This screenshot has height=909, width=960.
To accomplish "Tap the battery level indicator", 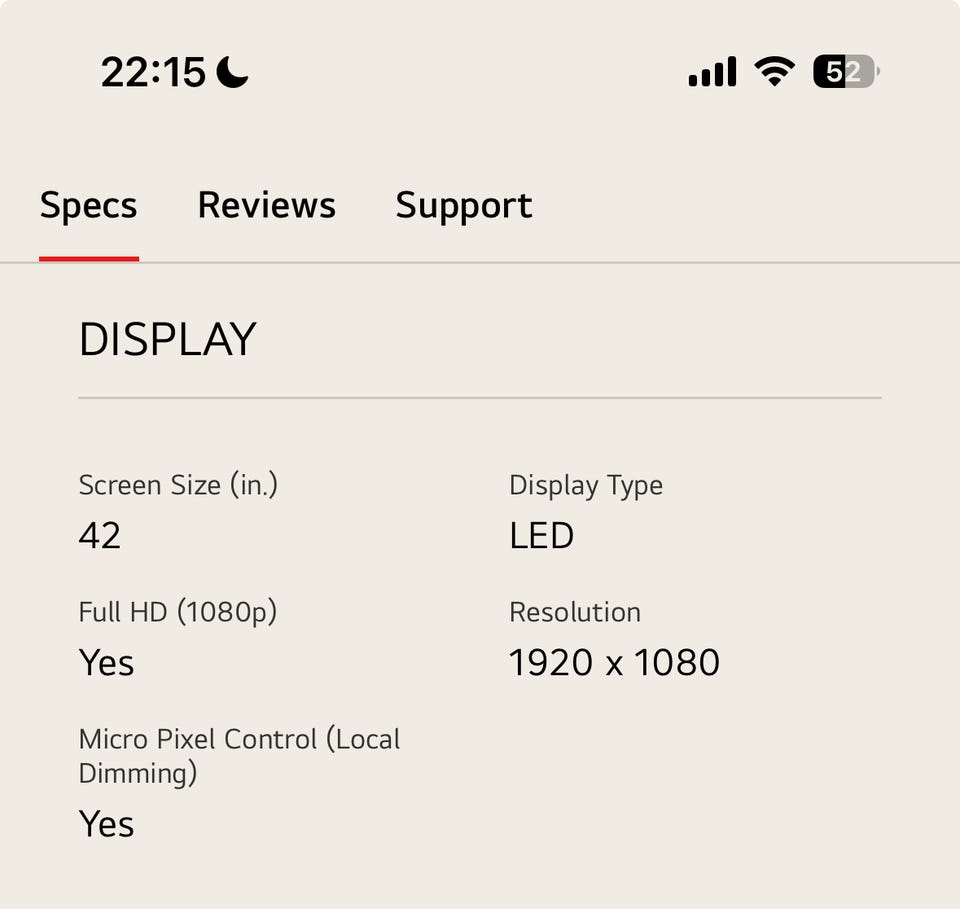I will pos(846,72).
